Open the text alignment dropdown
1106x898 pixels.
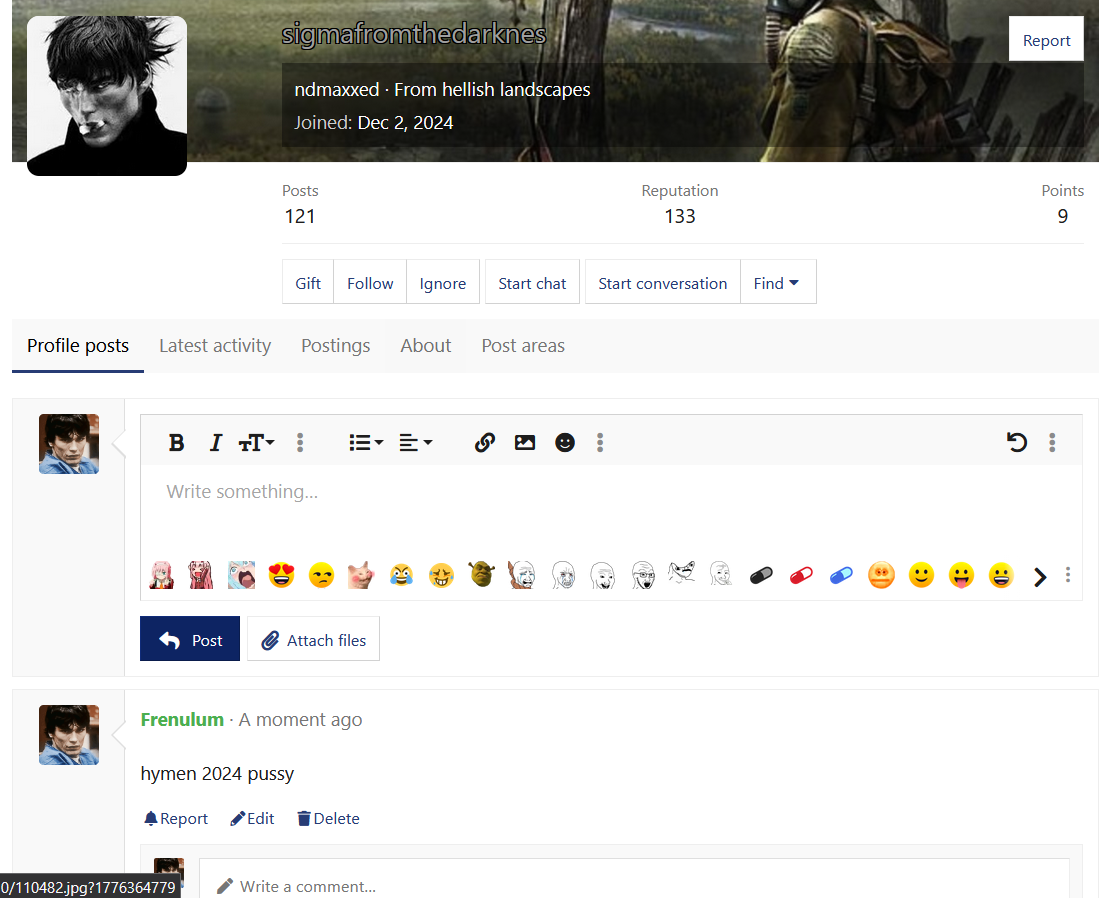[416, 442]
